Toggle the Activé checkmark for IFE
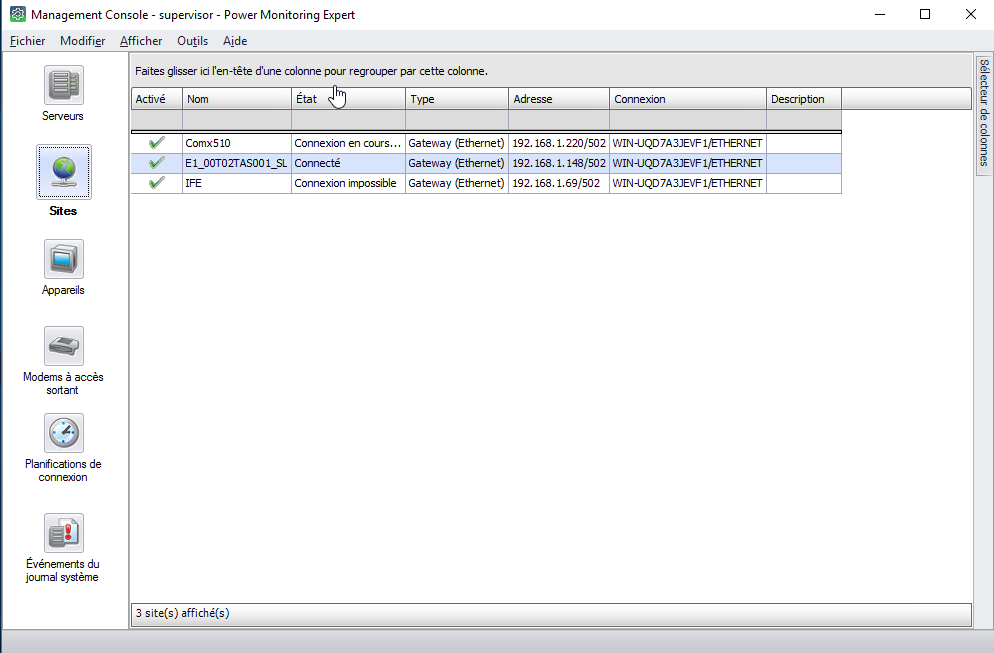Screen dimensions: 994x653 (156, 183)
